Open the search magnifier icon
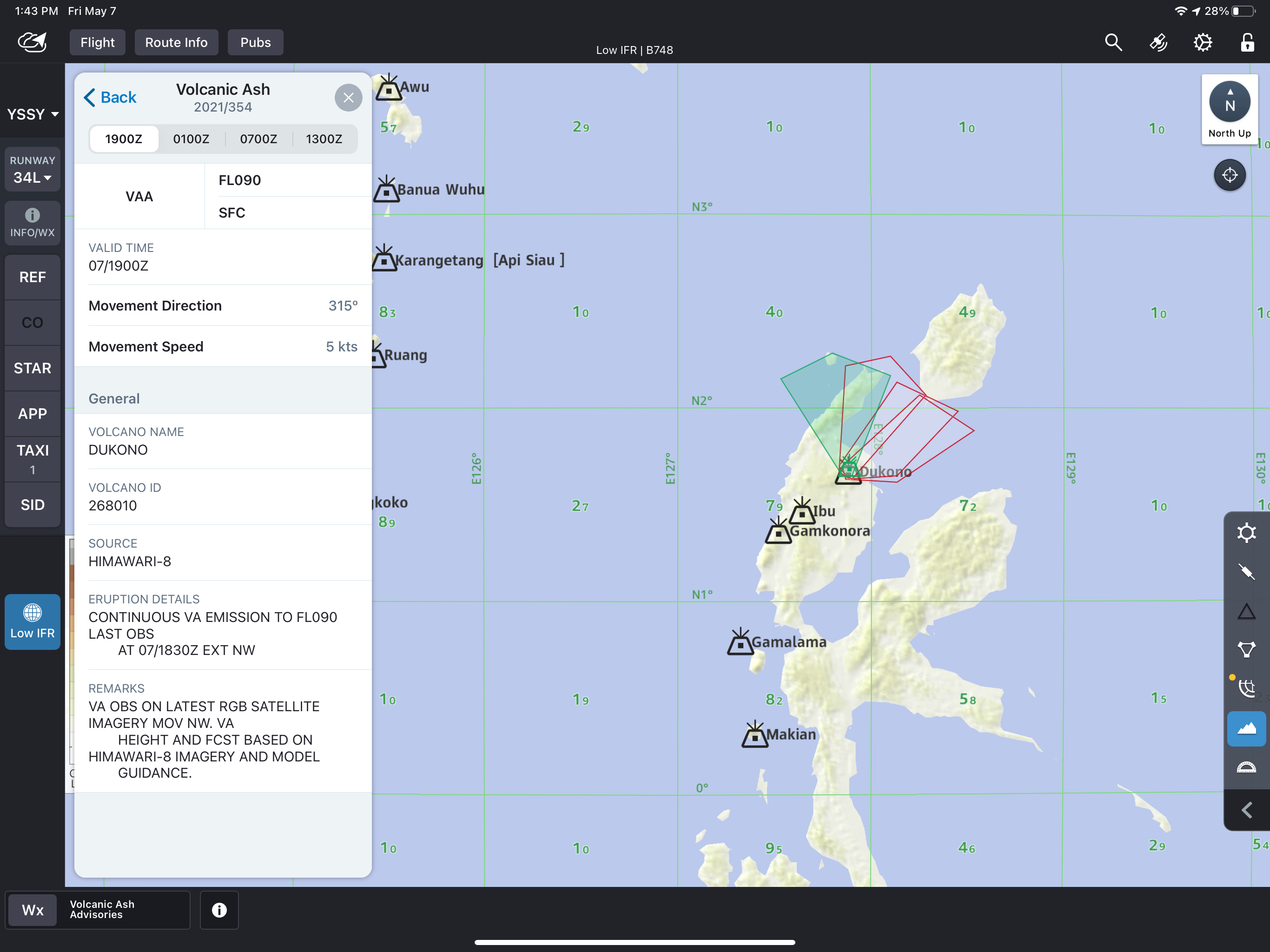The width and height of the screenshot is (1270, 952). [x=1113, y=42]
